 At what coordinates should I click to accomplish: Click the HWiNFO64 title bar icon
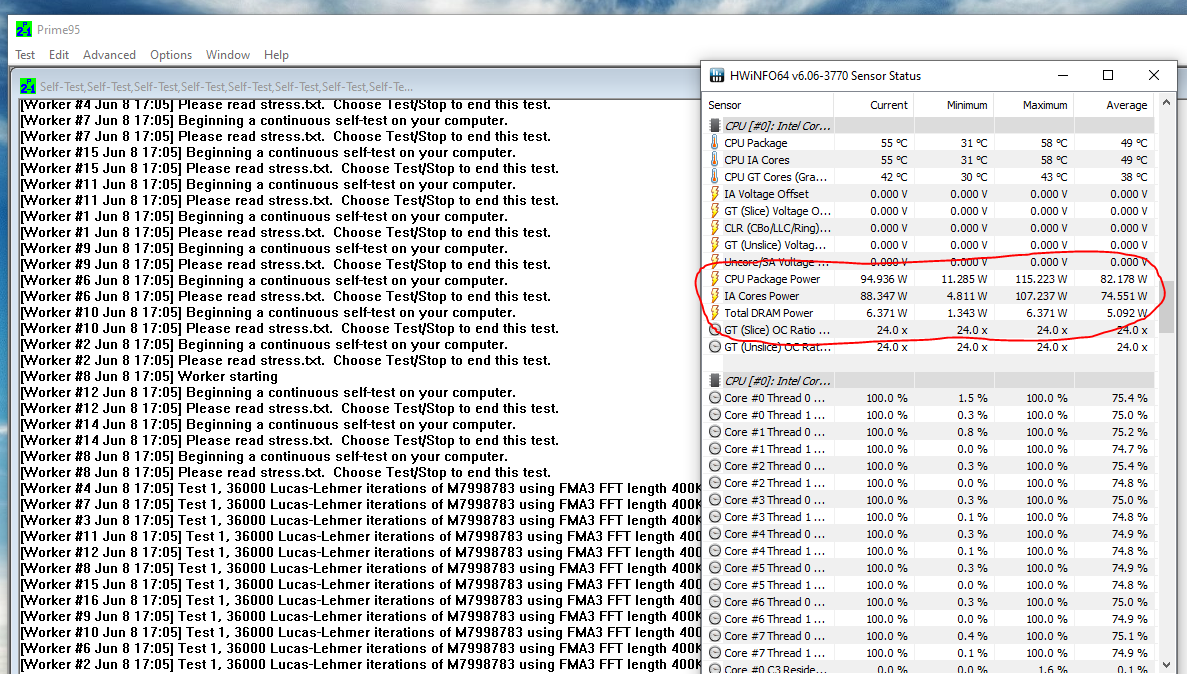pos(716,76)
